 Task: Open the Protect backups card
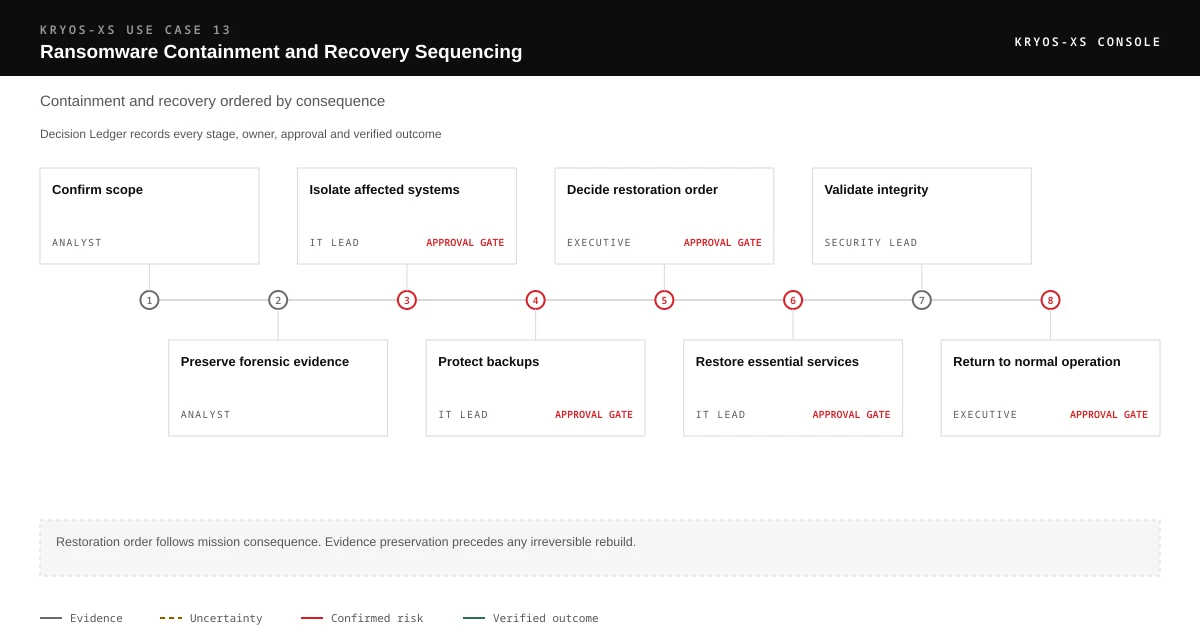535,388
